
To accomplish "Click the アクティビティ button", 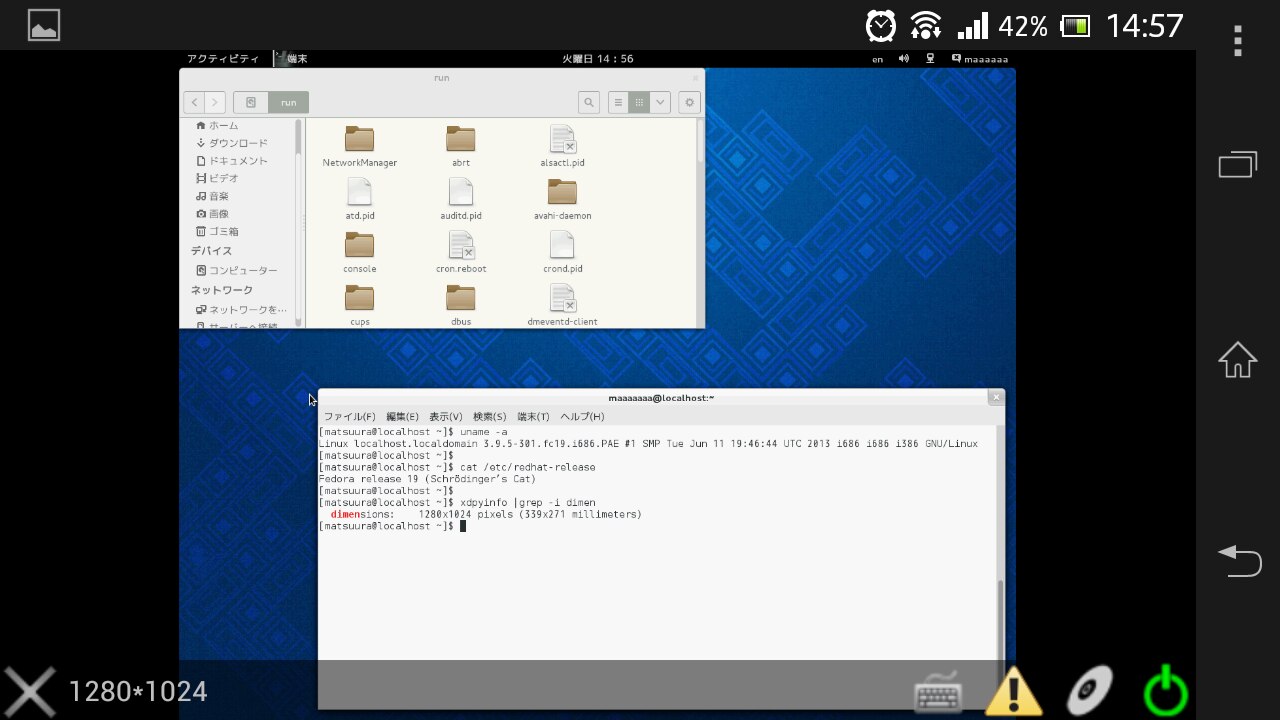I will pos(223,59).
